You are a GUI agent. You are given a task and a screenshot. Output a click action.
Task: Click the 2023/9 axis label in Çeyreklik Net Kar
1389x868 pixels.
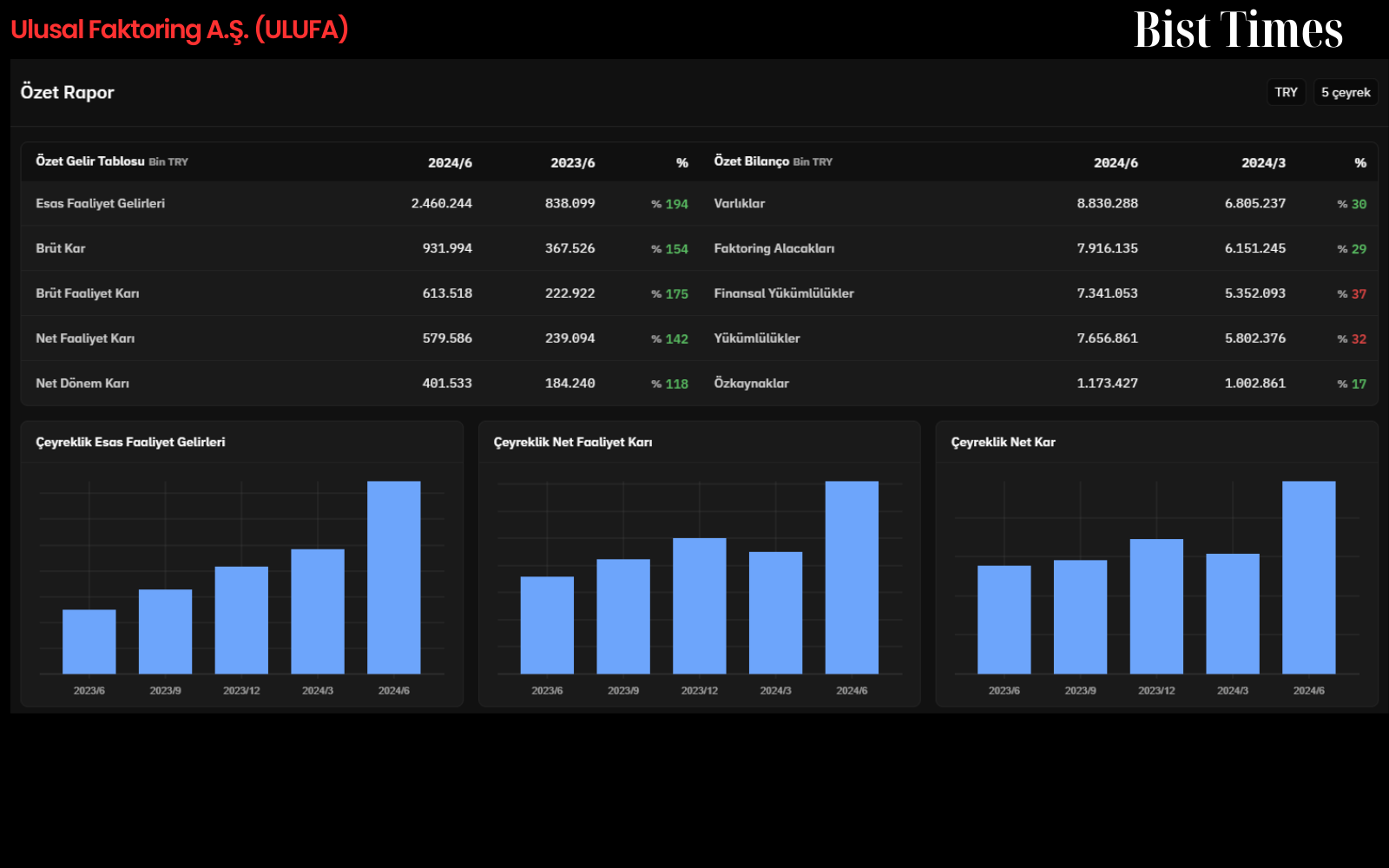pos(1080,691)
